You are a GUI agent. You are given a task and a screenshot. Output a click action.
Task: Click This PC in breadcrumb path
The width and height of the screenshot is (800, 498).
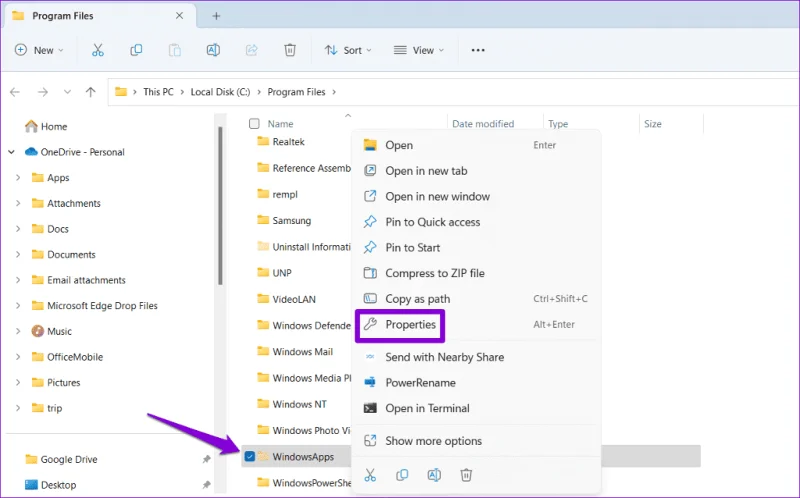click(158, 92)
